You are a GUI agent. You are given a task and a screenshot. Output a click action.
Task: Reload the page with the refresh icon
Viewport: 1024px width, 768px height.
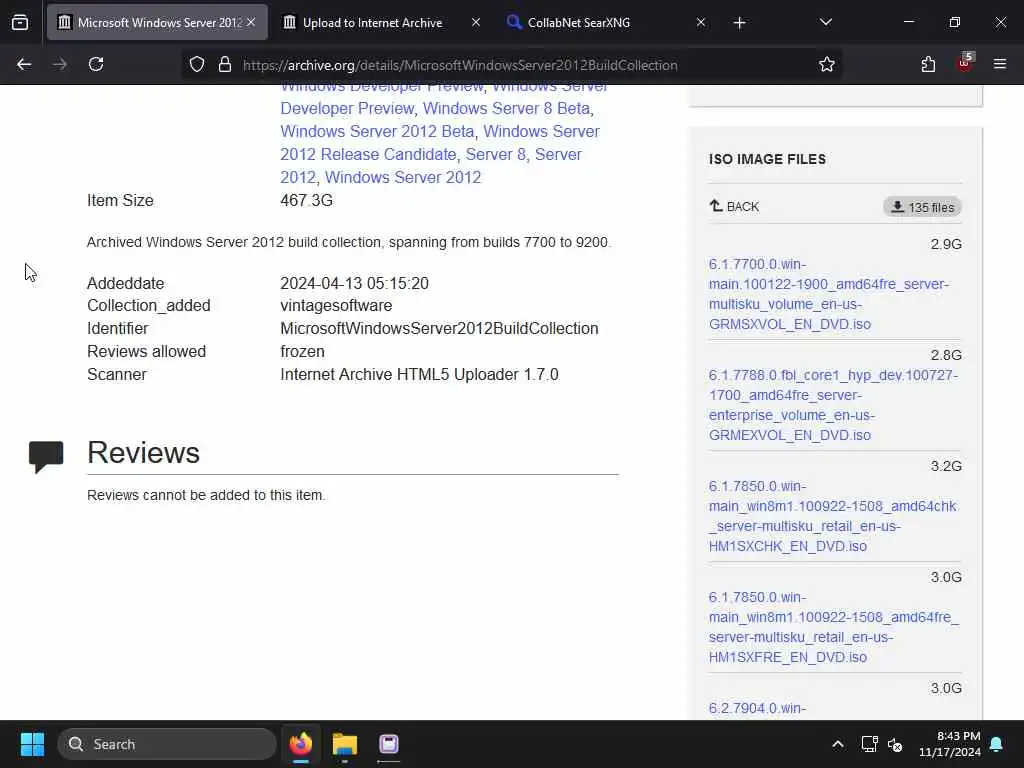pyautogui.click(x=96, y=64)
